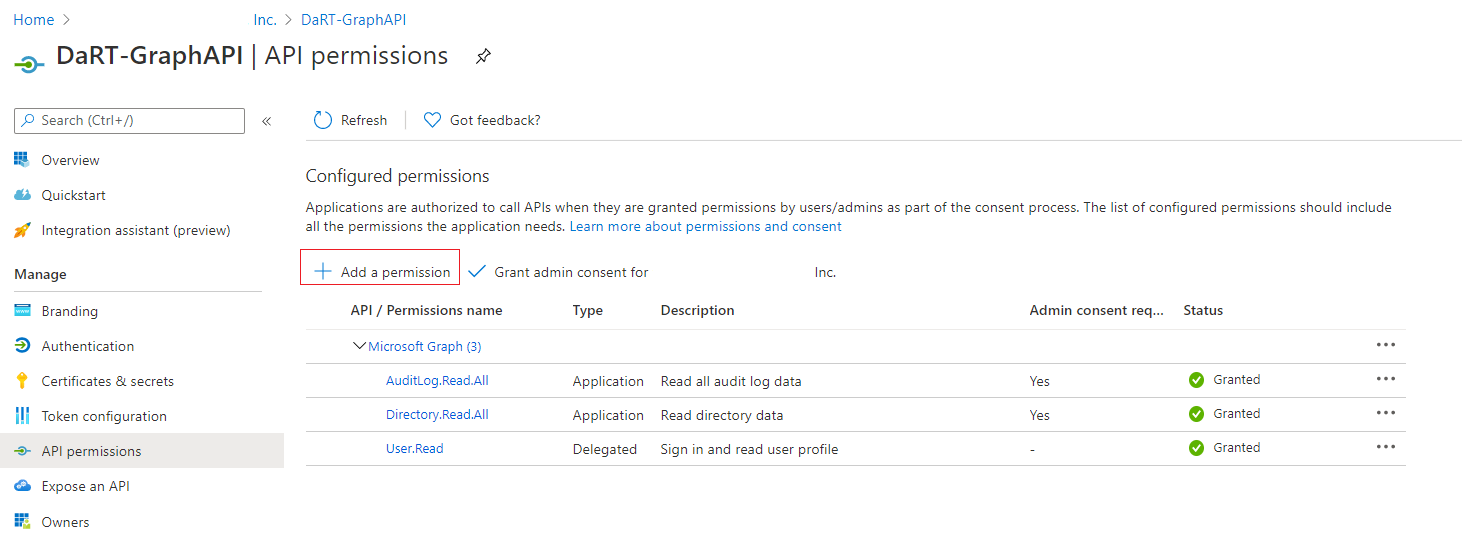1462x547 pixels.
Task: Open the Branding menu item
Action: 69,311
